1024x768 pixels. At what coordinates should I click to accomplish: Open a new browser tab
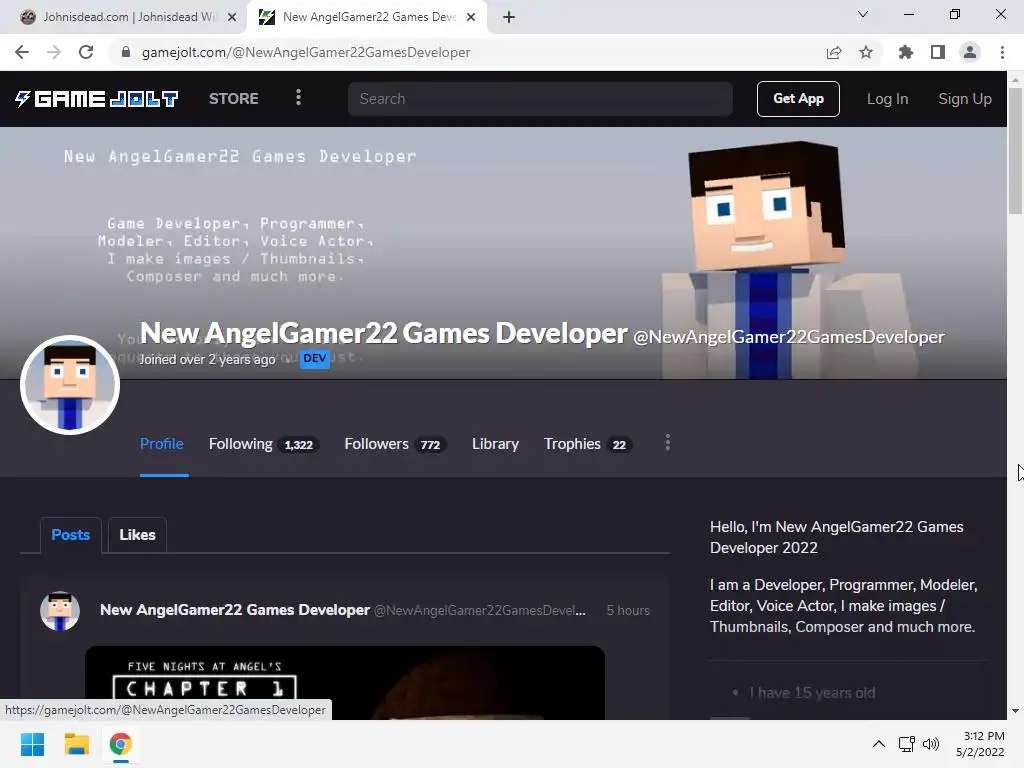(509, 17)
